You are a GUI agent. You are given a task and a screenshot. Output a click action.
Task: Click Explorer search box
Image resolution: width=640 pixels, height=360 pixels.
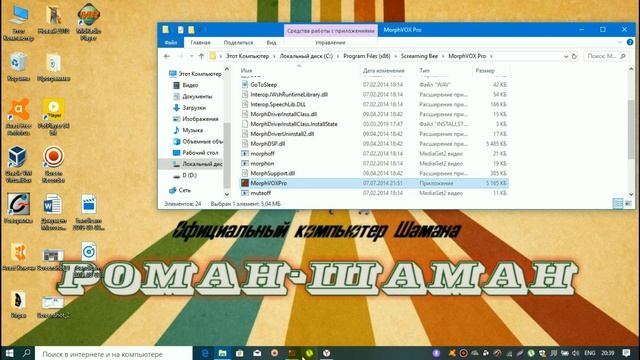coord(606,56)
